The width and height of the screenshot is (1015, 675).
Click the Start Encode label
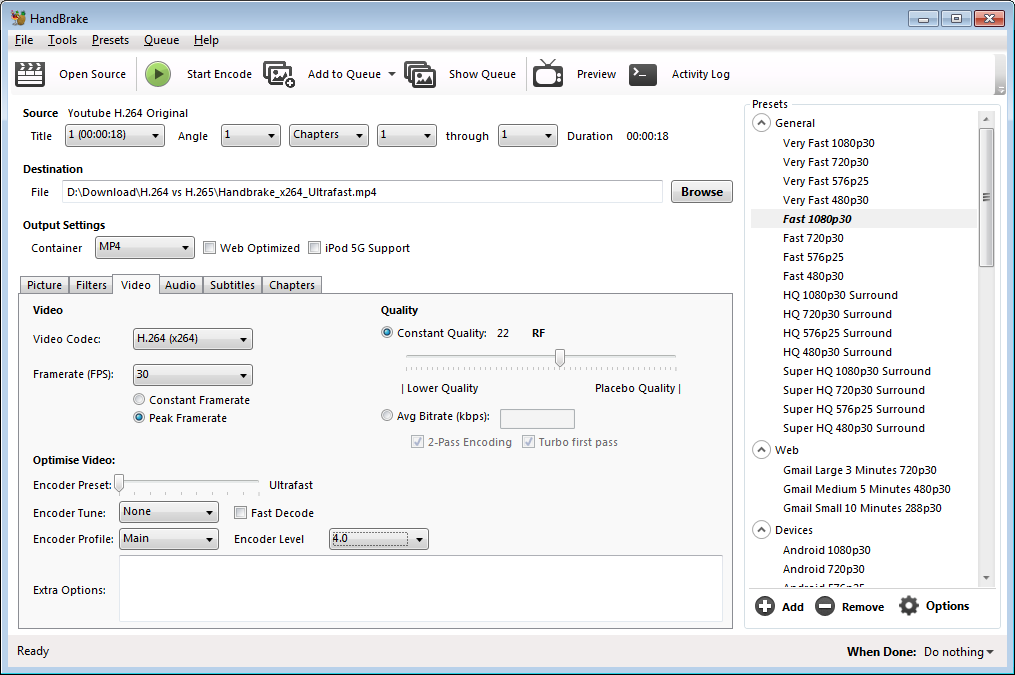[219, 74]
